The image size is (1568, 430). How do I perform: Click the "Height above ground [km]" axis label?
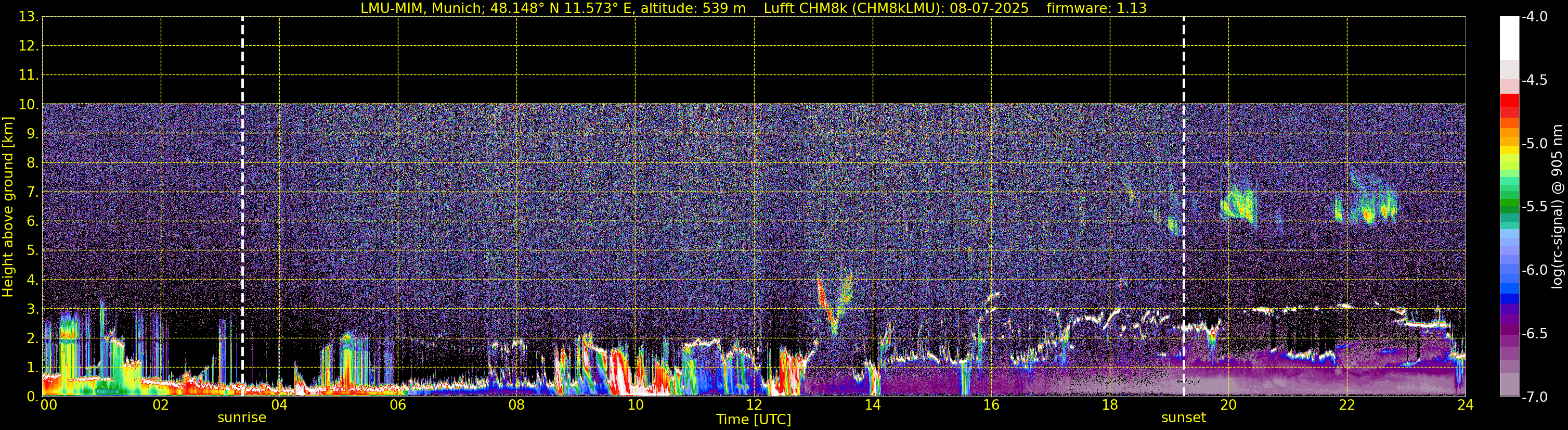[x=8, y=207]
